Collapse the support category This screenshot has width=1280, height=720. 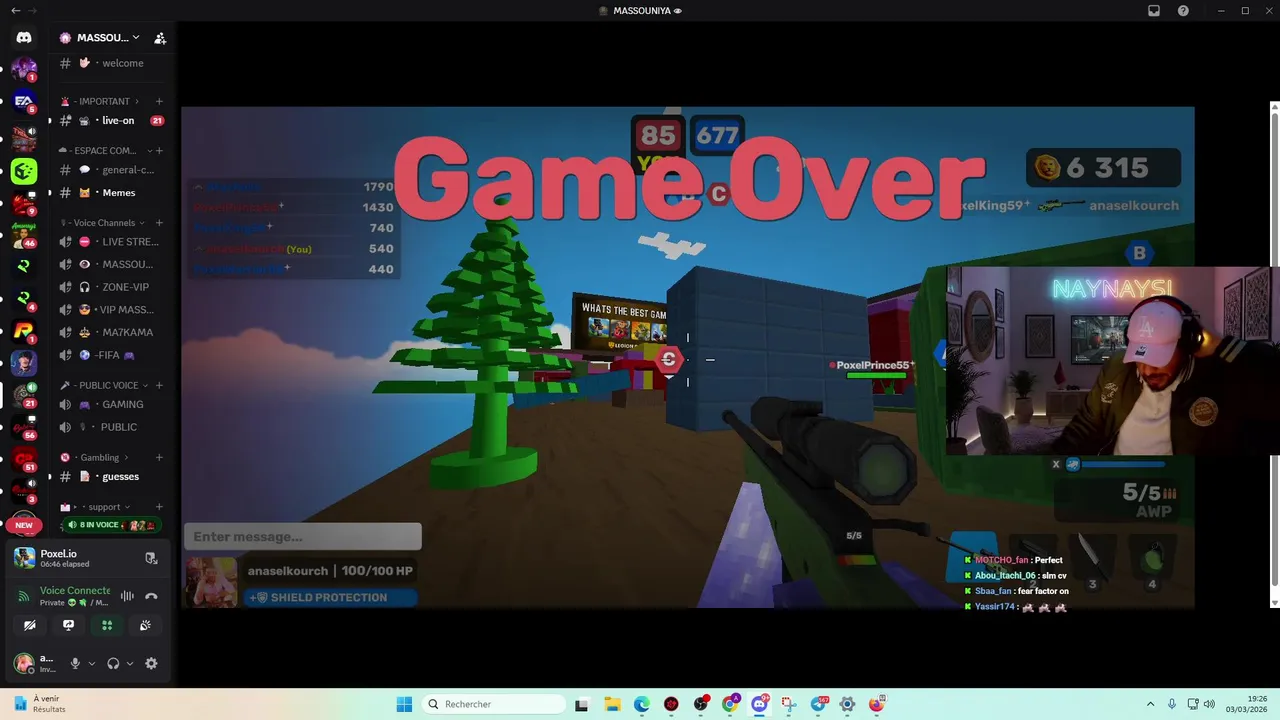pos(95,507)
